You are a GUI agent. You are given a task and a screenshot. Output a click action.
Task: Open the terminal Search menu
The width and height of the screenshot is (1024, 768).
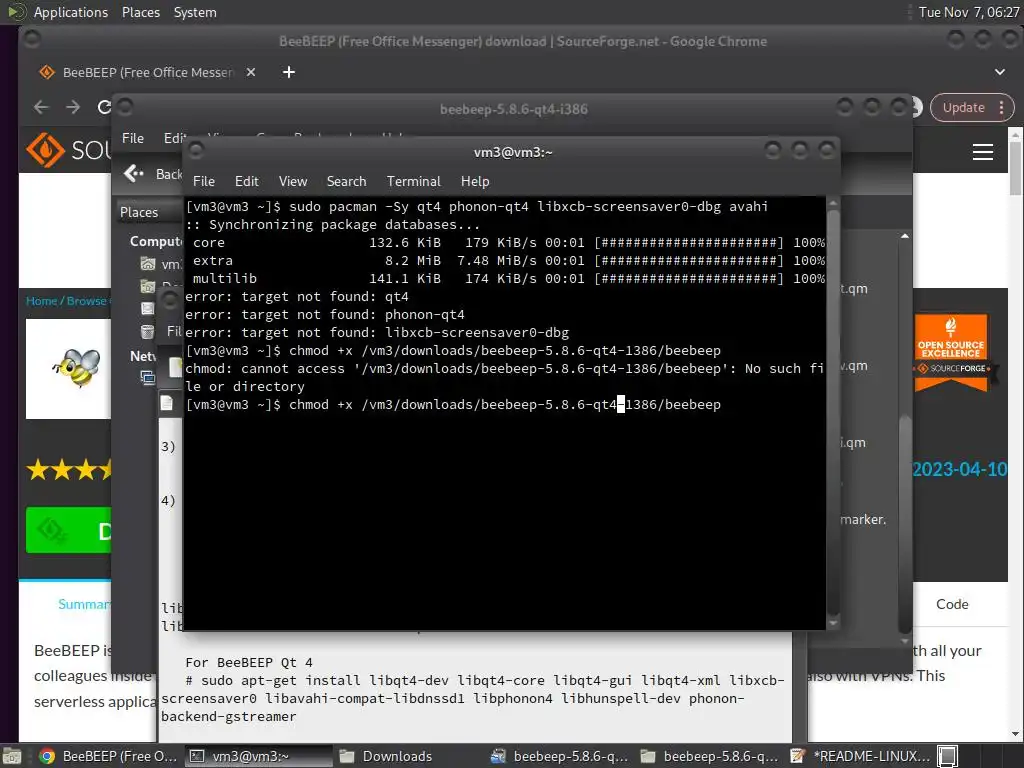tap(346, 182)
